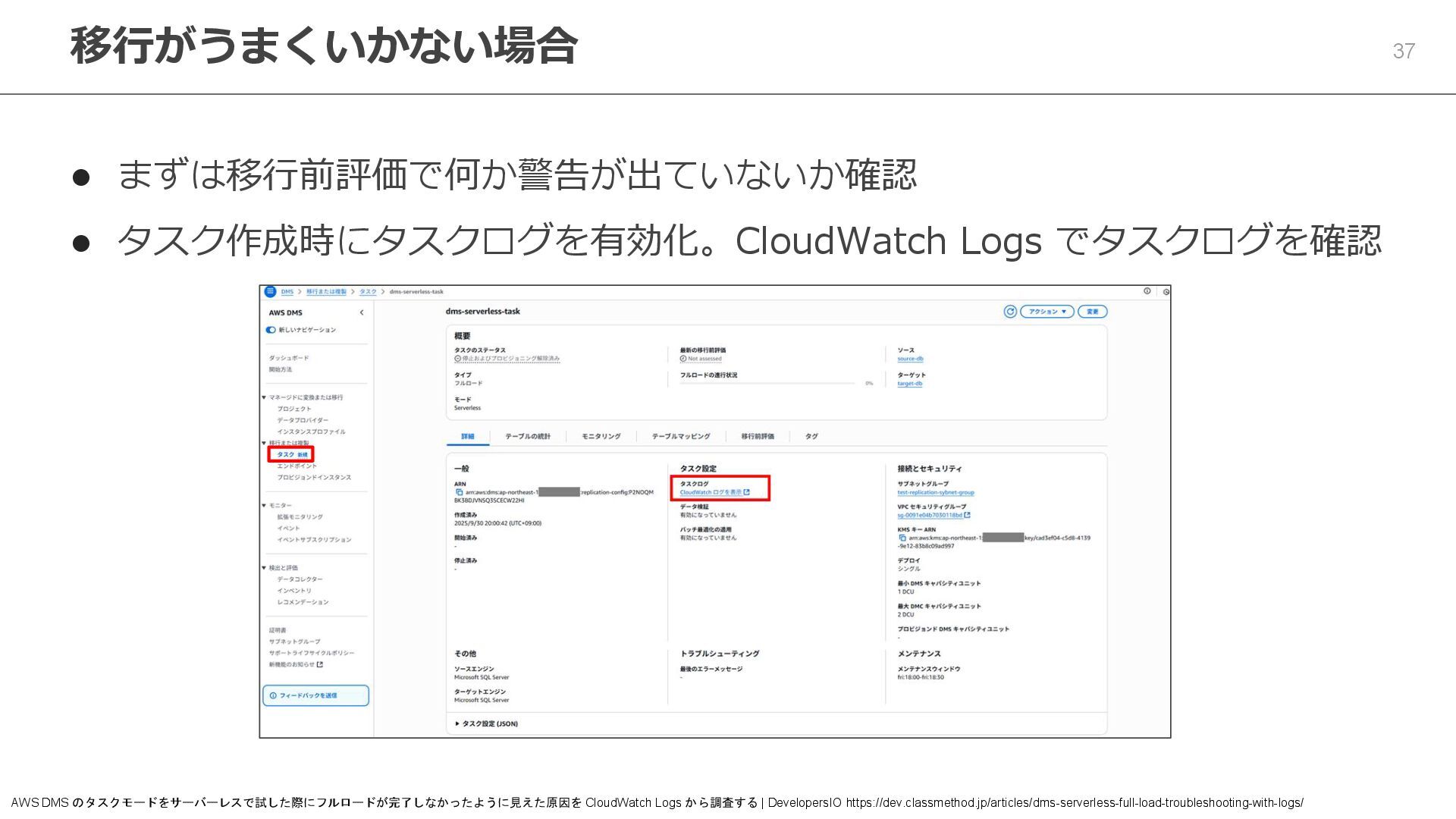Click the refresh icon next to アクション
The image size is (1456, 819).
click(1009, 312)
